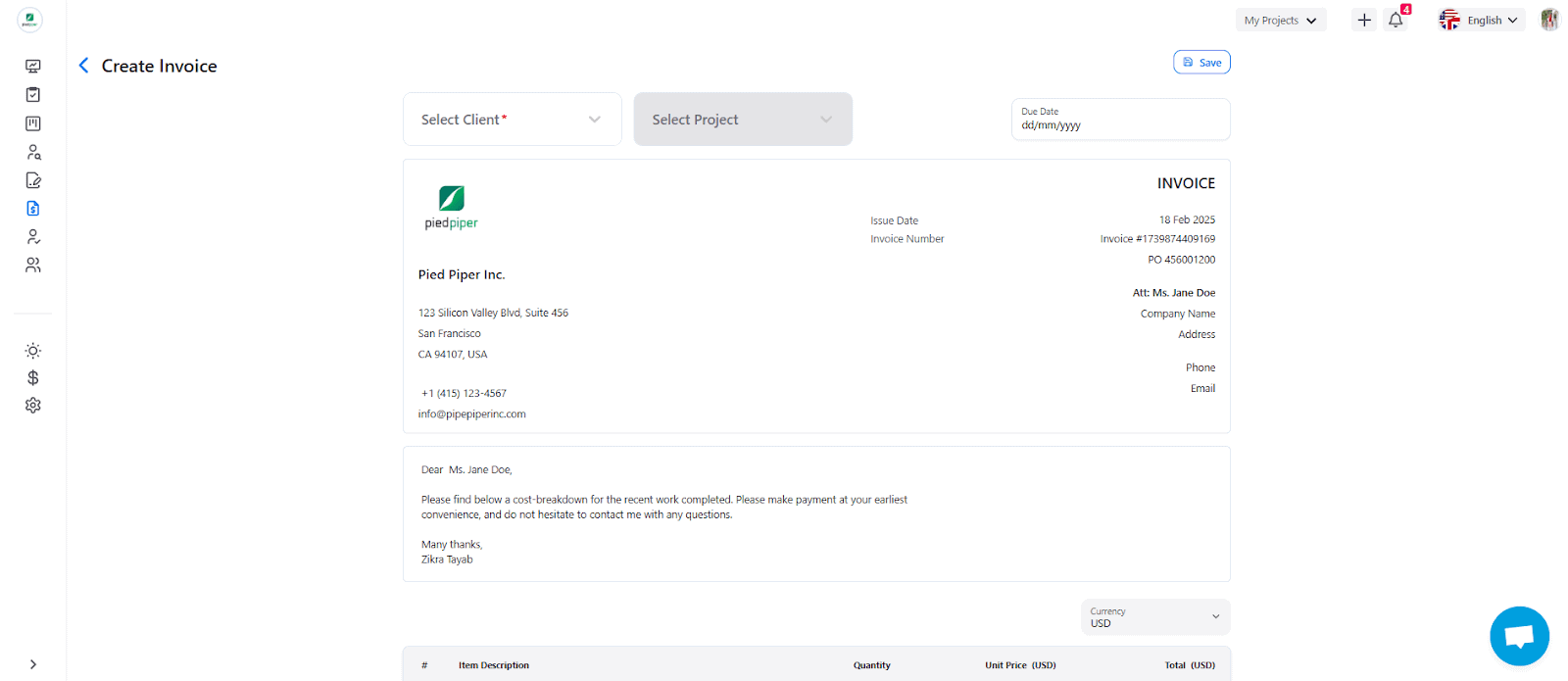The width and height of the screenshot is (1568, 681).
Task: Expand the Select Client dropdown
Action: [x=512, y=120]
